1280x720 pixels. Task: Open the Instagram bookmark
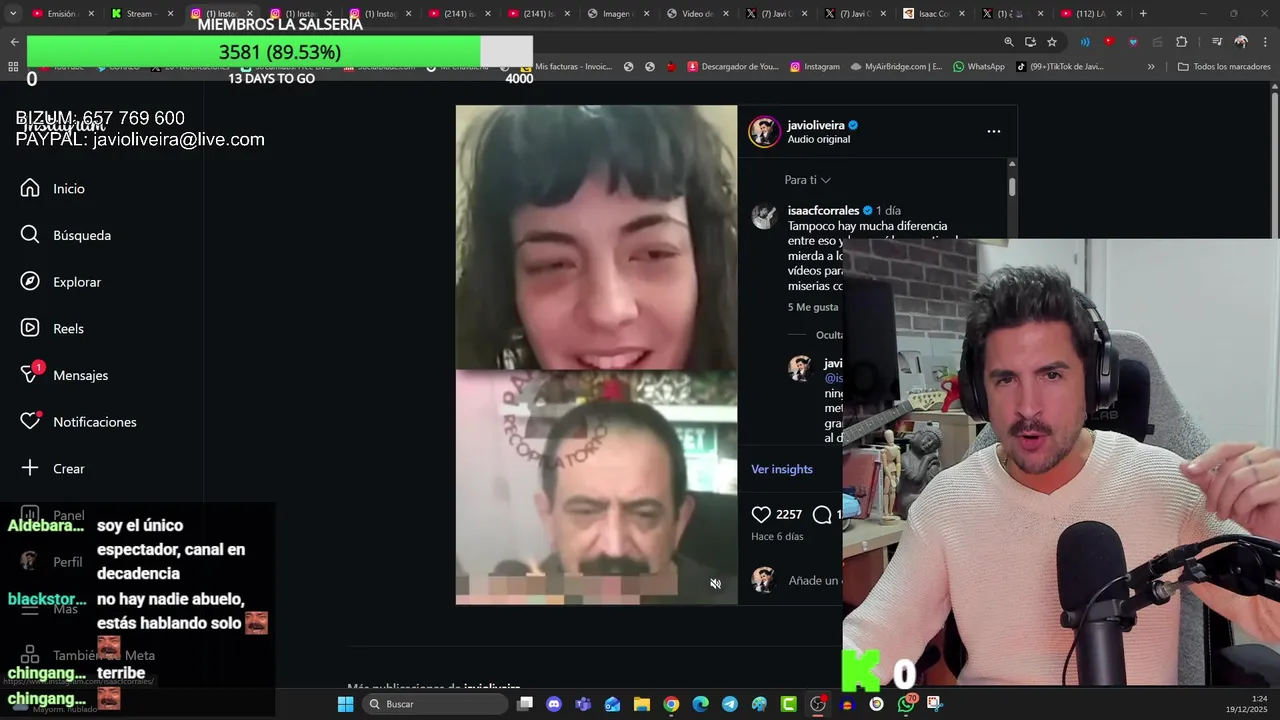coord(814,67)
